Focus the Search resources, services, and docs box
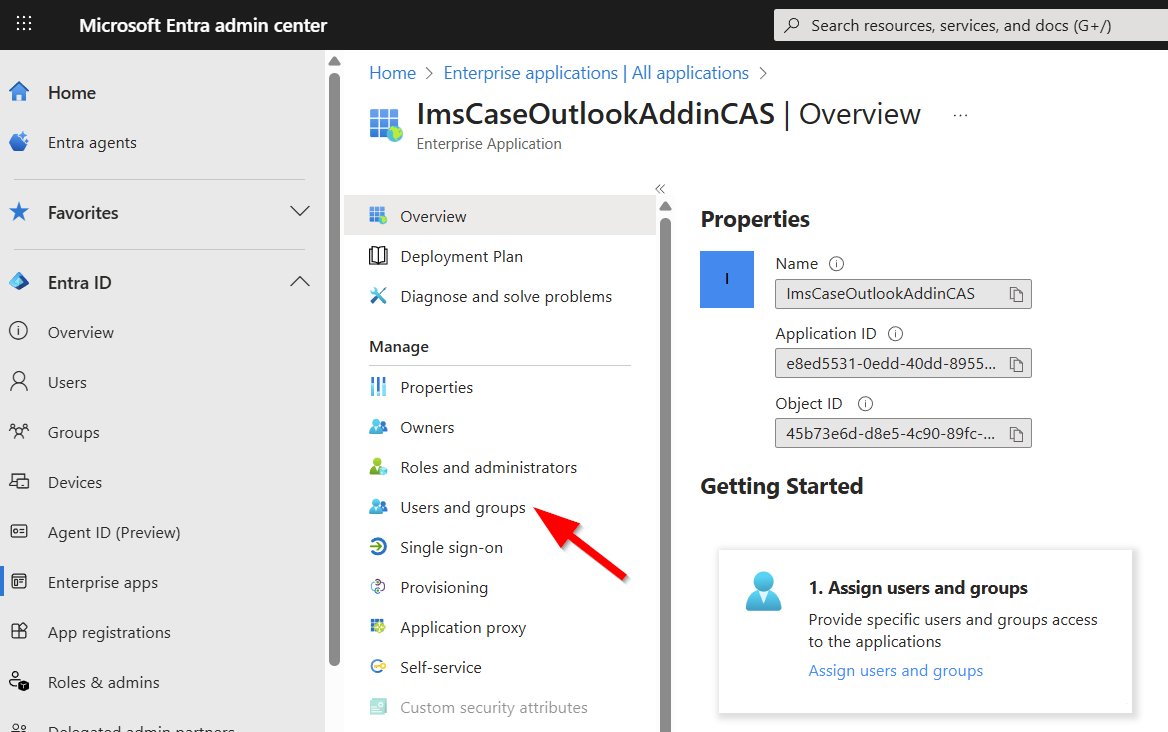 click(x=971, y=25)
